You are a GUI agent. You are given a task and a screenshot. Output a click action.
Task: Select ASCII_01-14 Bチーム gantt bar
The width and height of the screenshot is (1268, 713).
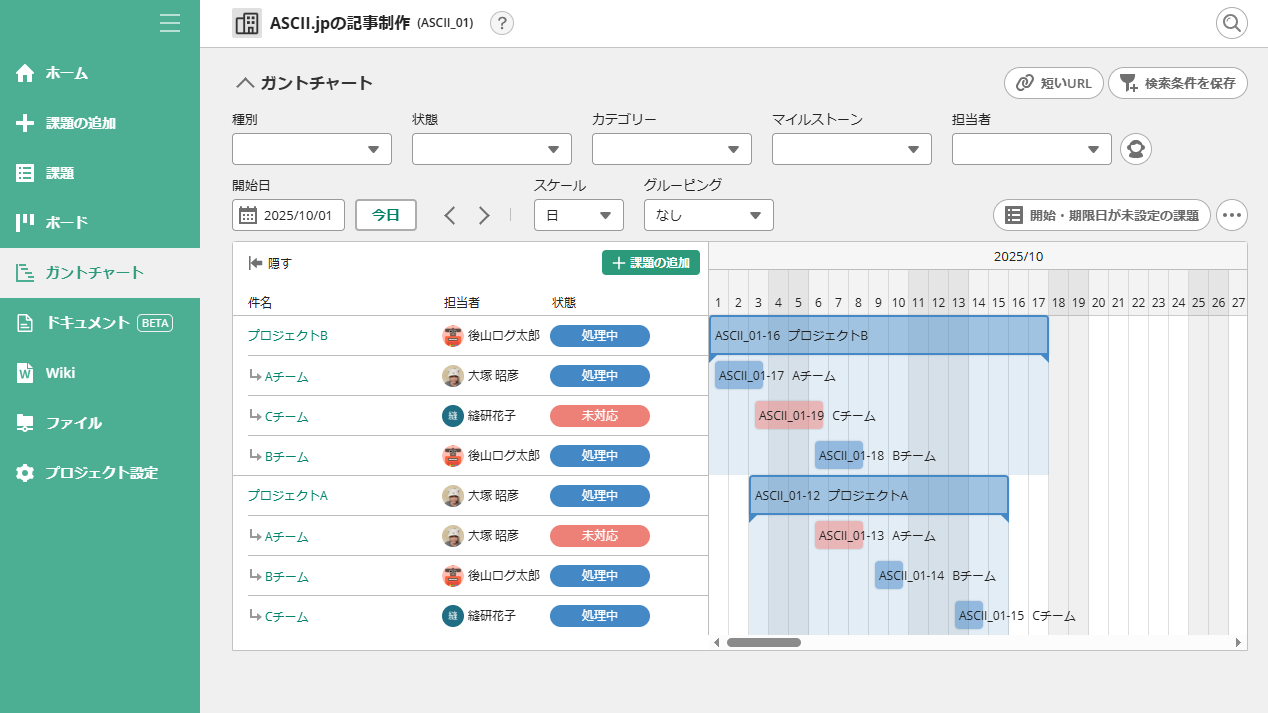[889, 575]
